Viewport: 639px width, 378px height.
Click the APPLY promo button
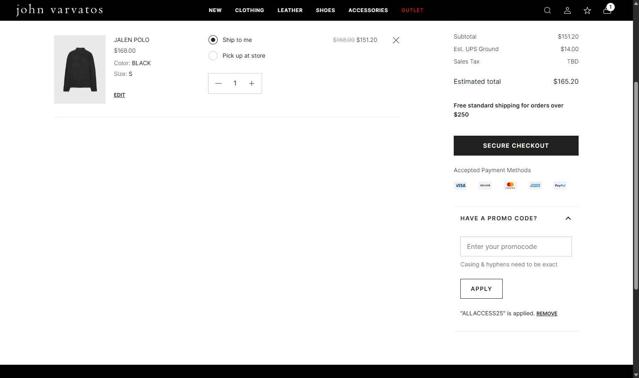tap(481, 289)
